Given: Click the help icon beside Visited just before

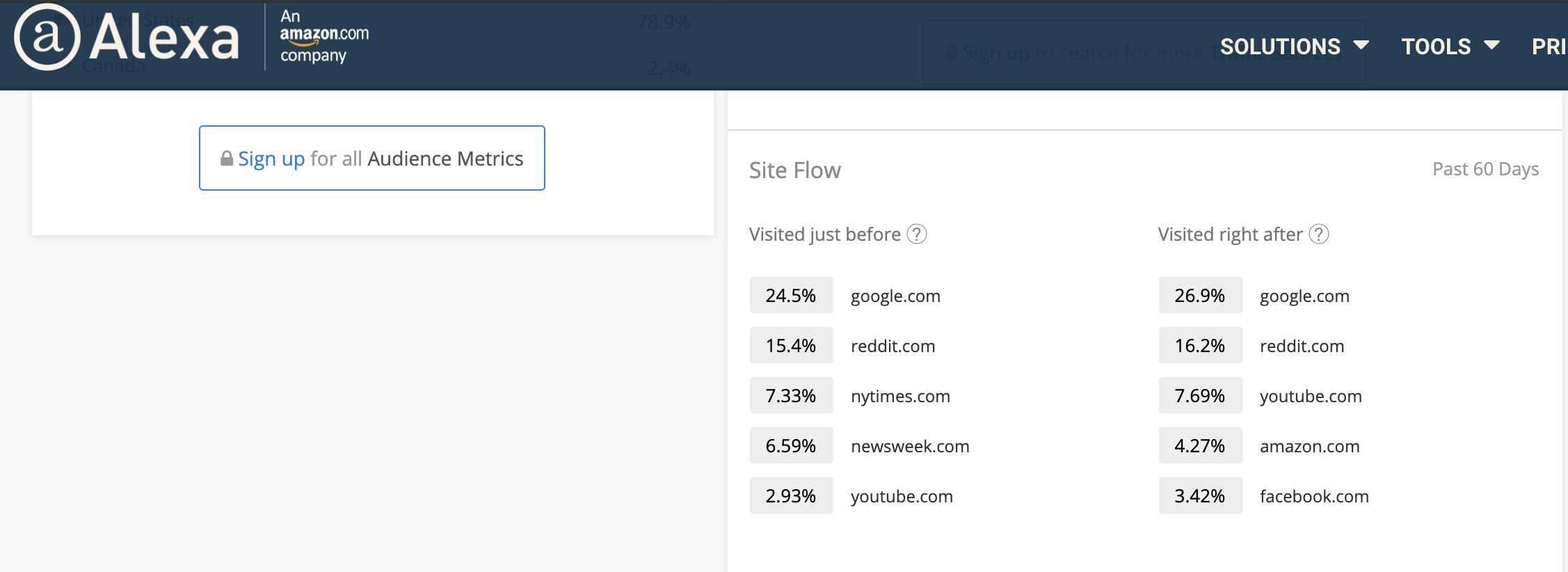Looking at the screenshot, I should pyautogui.click(x=917, y=235).
